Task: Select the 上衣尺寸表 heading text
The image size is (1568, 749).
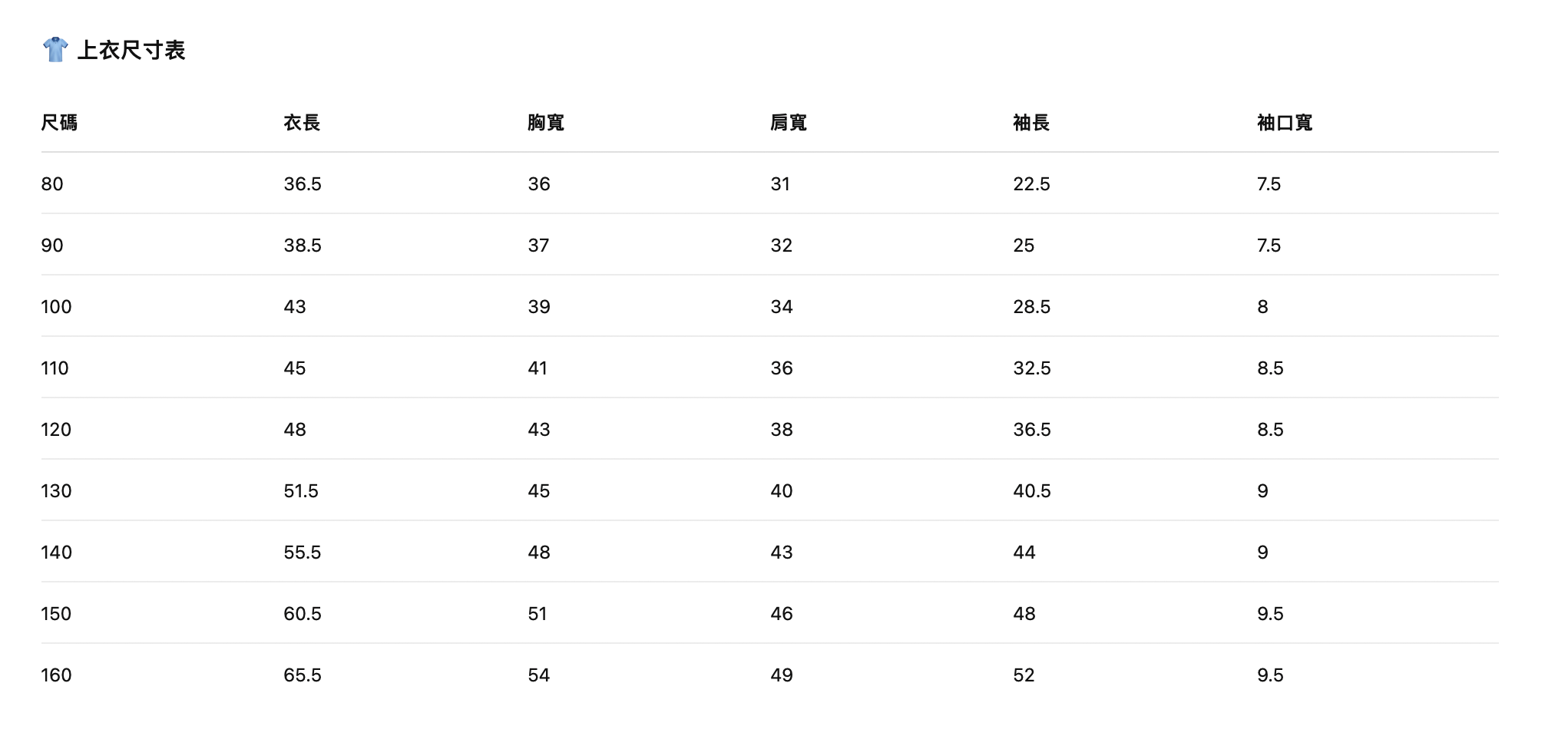Action: (x=131, y=51)
